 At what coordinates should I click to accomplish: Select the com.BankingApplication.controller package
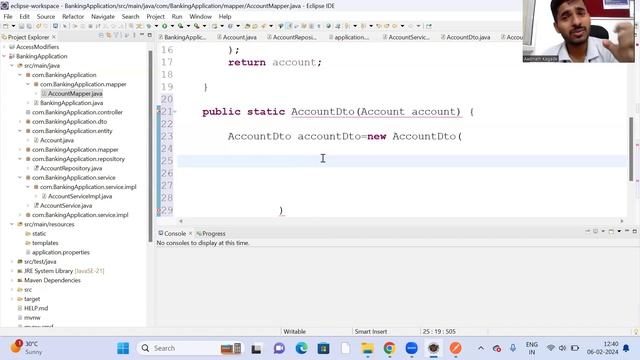point(77,112)
